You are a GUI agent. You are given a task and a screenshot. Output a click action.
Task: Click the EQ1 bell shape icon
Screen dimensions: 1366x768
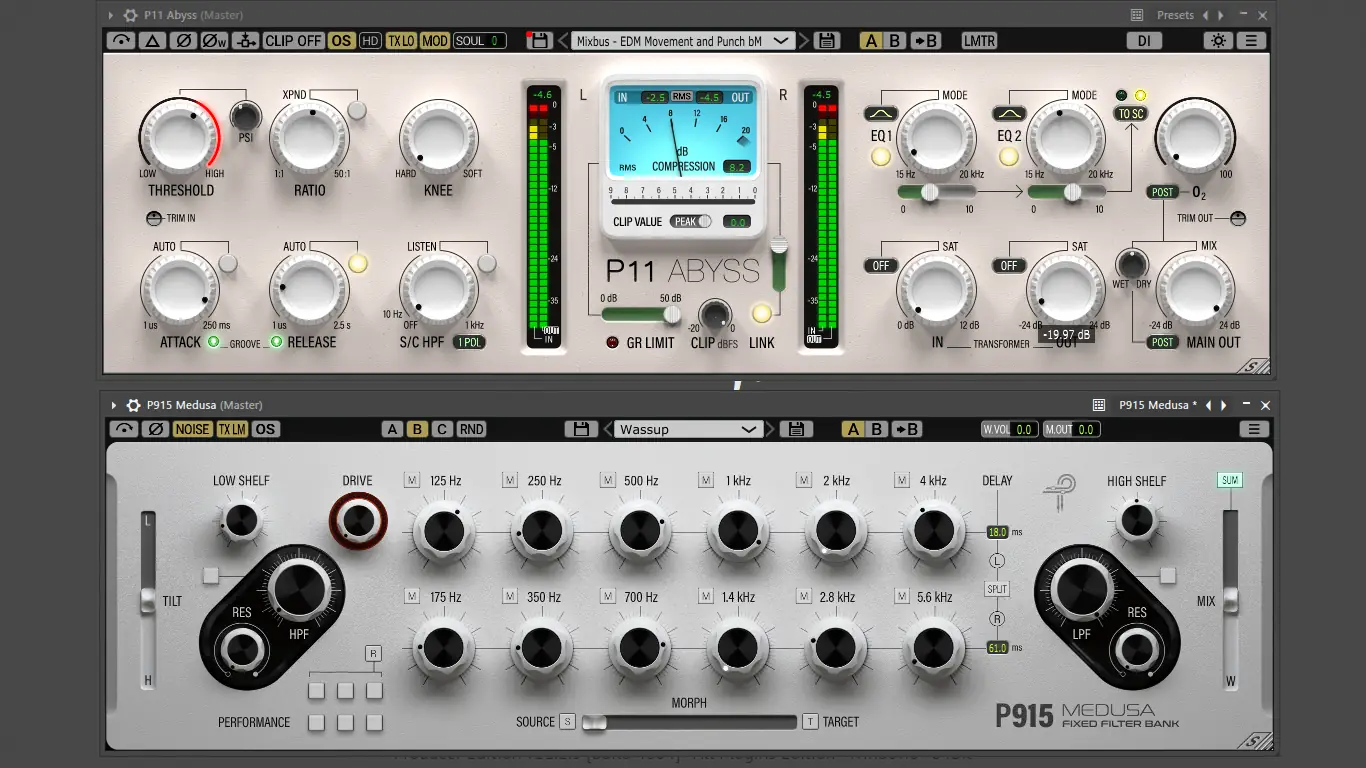tap(880, 115)
